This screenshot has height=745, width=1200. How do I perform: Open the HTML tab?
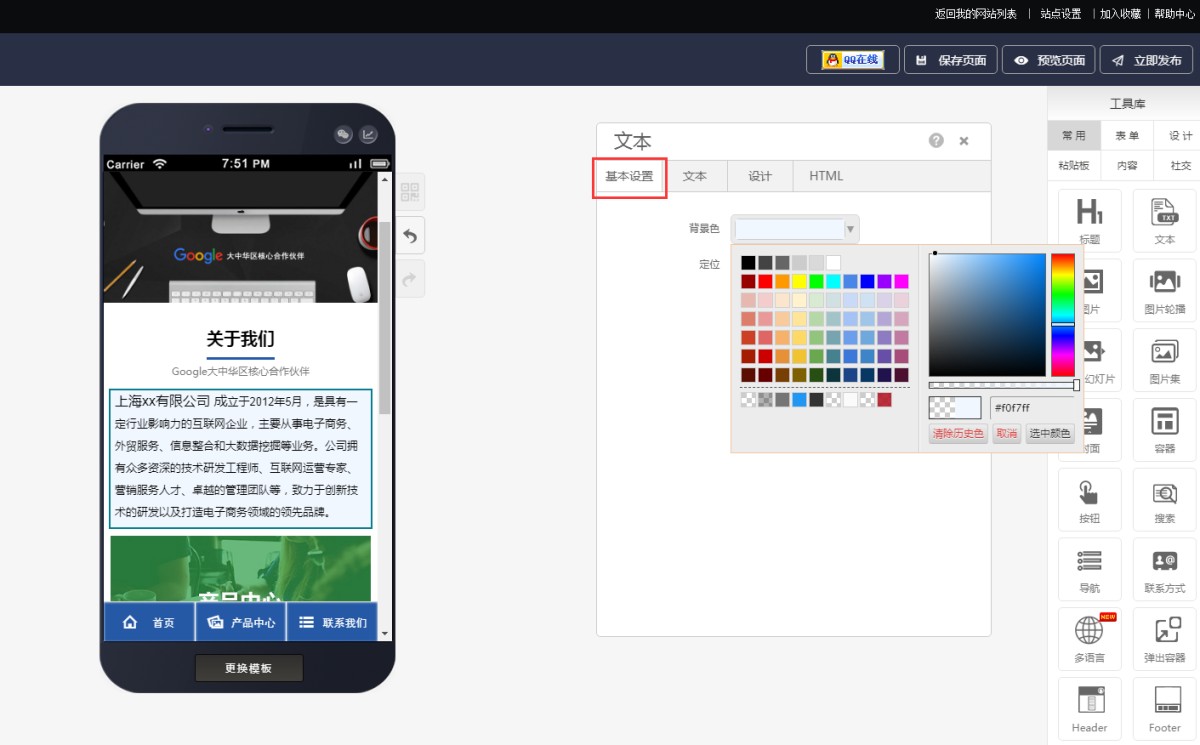(826, 176)
